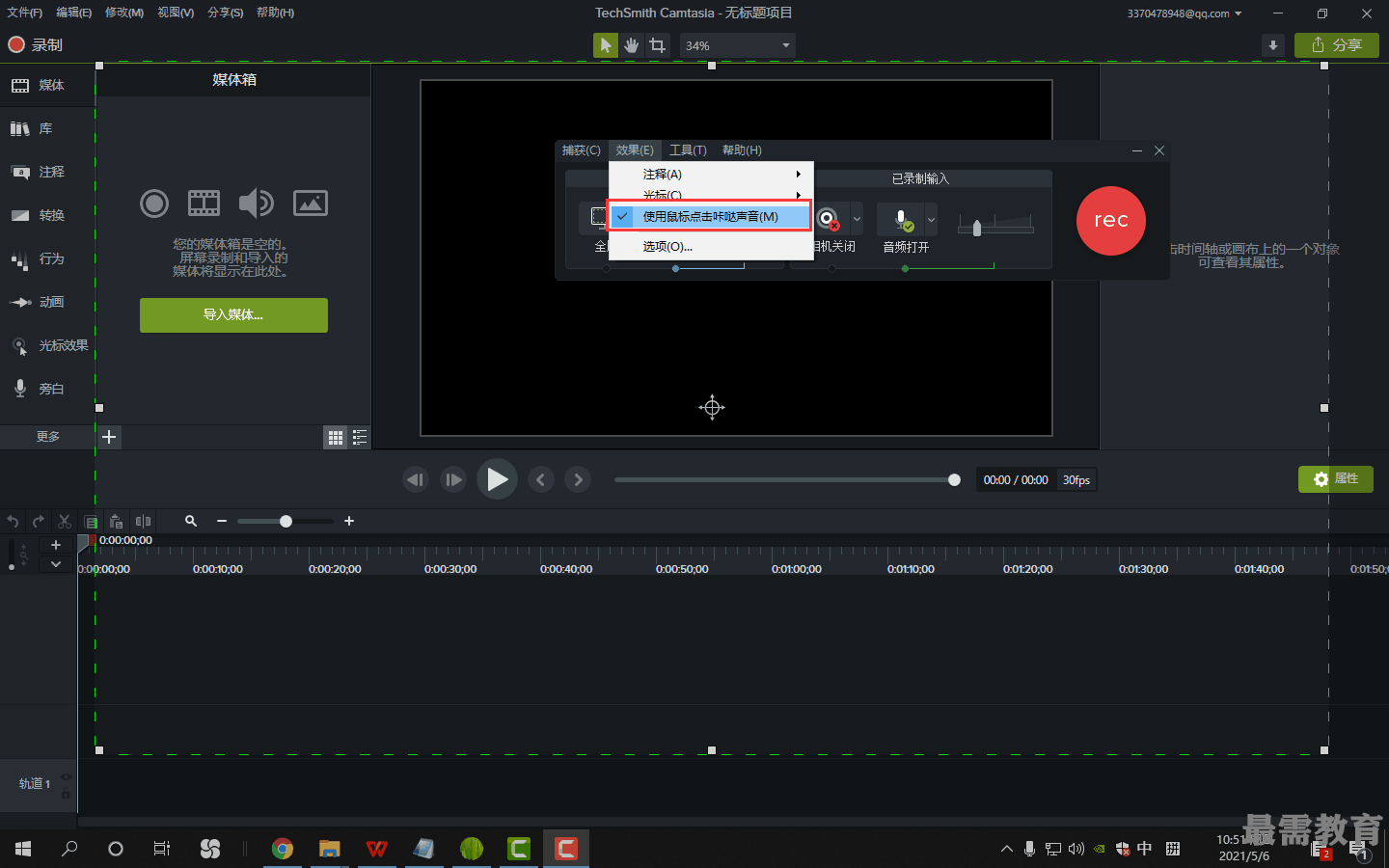Switch media bin to thumbnail grid view

(336, 438)
